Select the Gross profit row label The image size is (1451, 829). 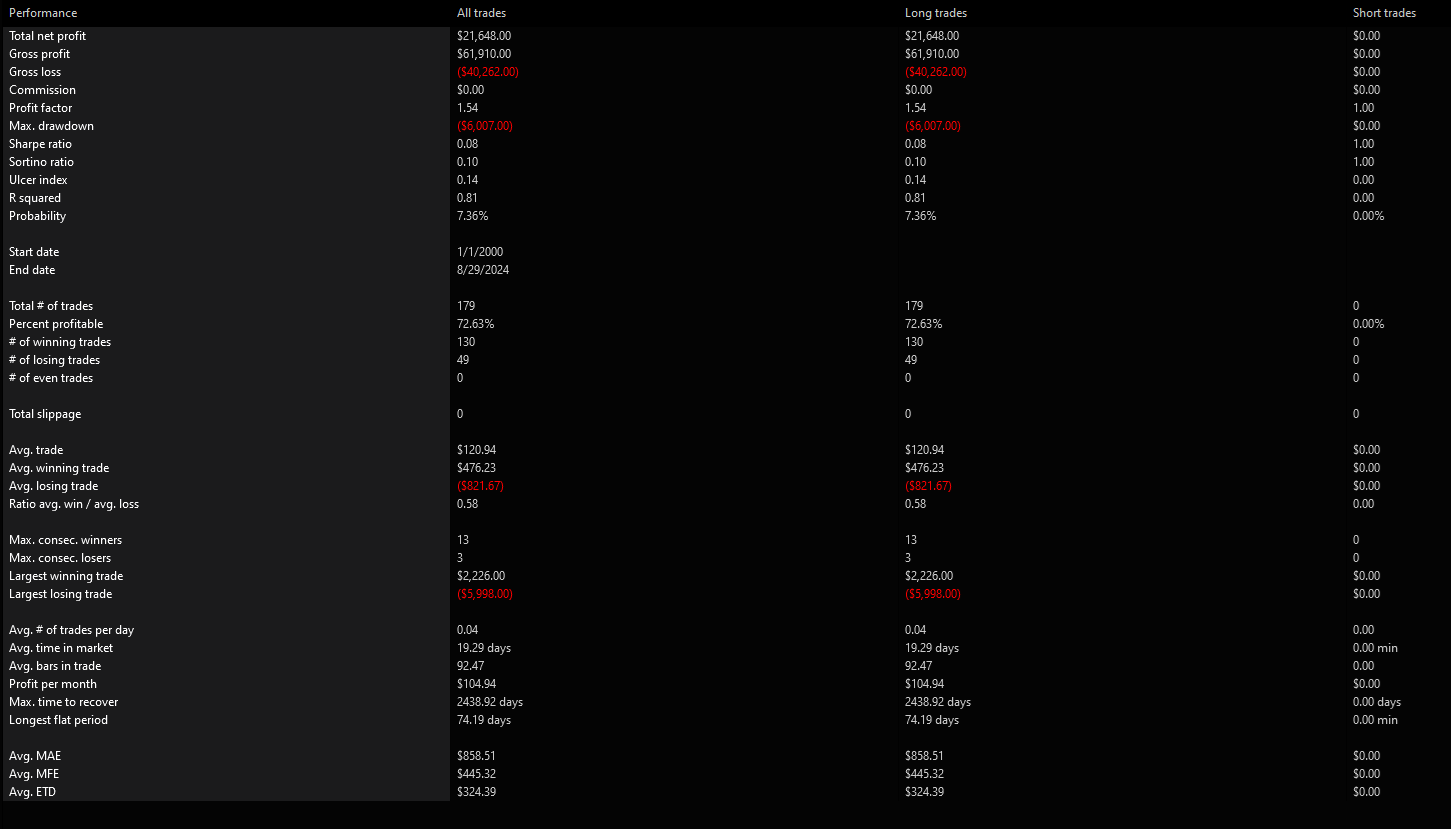40,54
